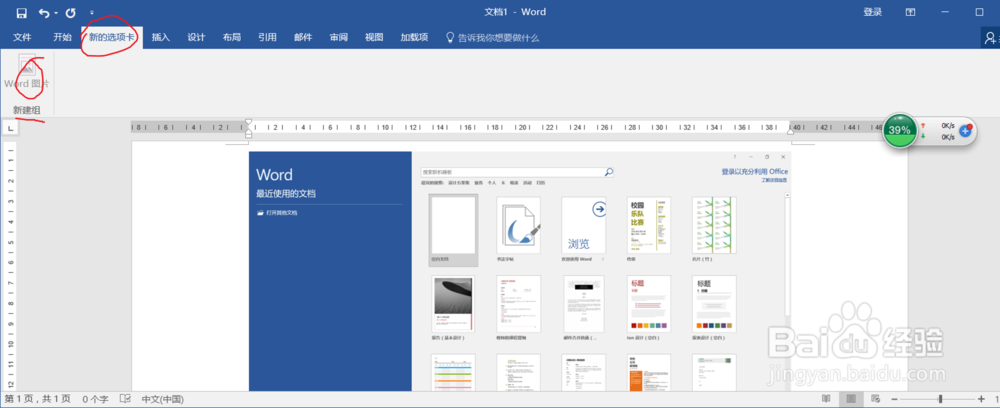Click the first line indent marker on ruler
This screenshot has width=1000, height=408.
(249, 121)
